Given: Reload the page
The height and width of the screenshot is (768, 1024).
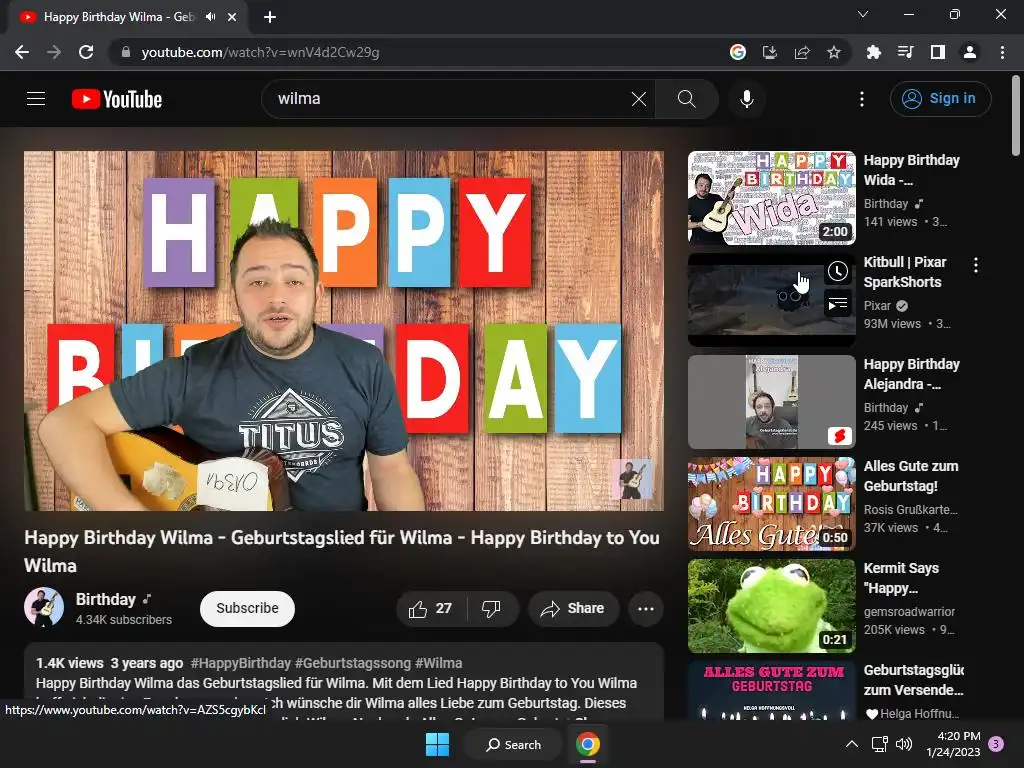Looking at the screenshot, I should coord(86,52).
